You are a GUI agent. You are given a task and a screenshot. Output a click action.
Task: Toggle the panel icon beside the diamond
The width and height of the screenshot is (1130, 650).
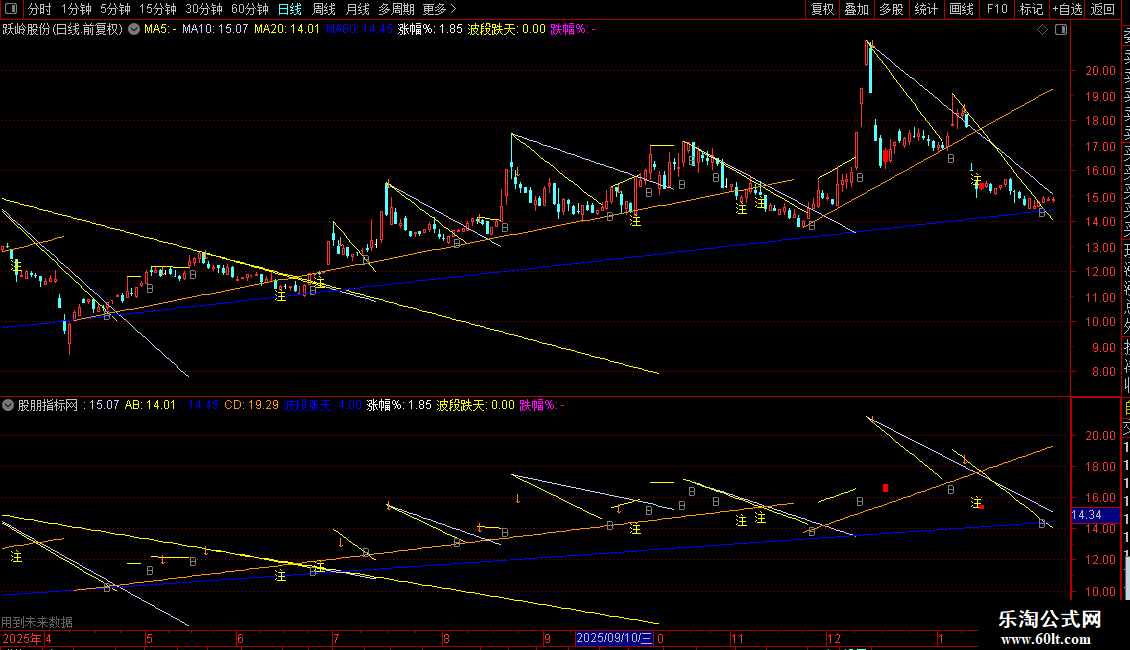click(x=1061, y=30)
